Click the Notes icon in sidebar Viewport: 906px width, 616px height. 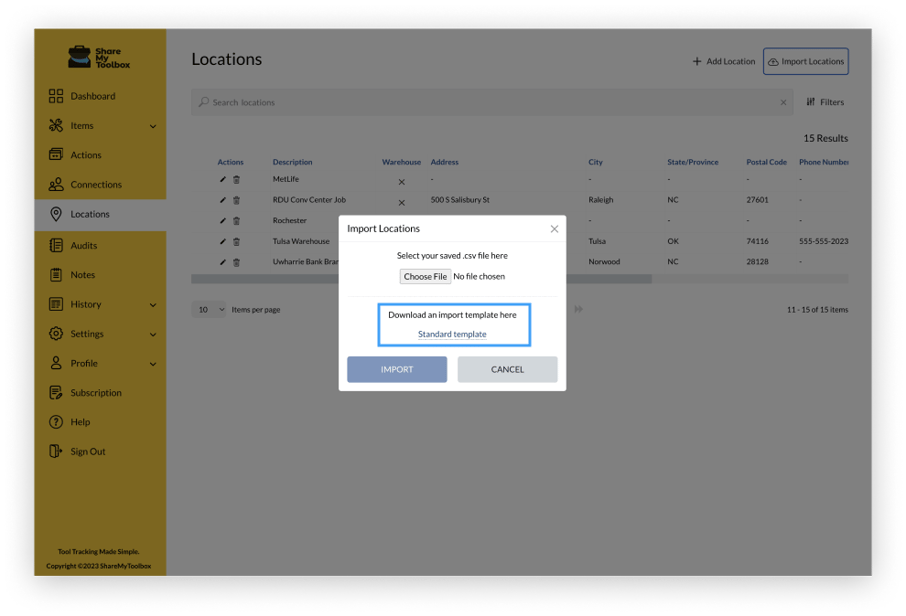[x=56, y=275]
